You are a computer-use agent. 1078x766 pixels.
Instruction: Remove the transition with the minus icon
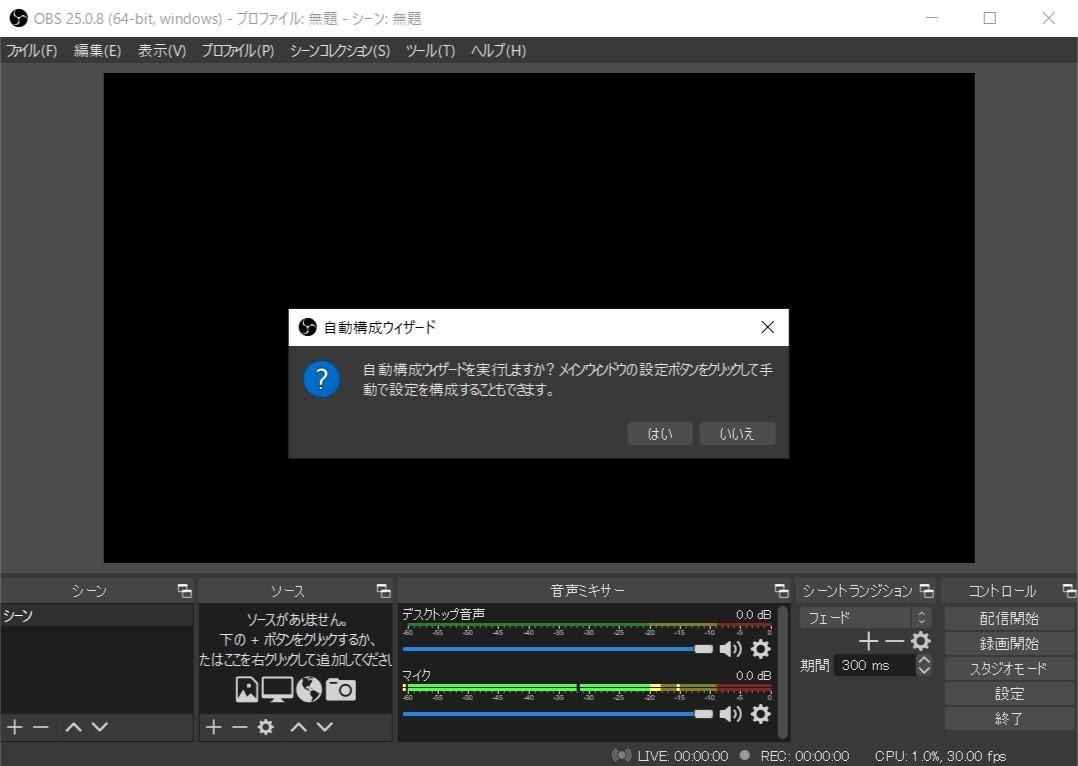(x=894, y=641)
